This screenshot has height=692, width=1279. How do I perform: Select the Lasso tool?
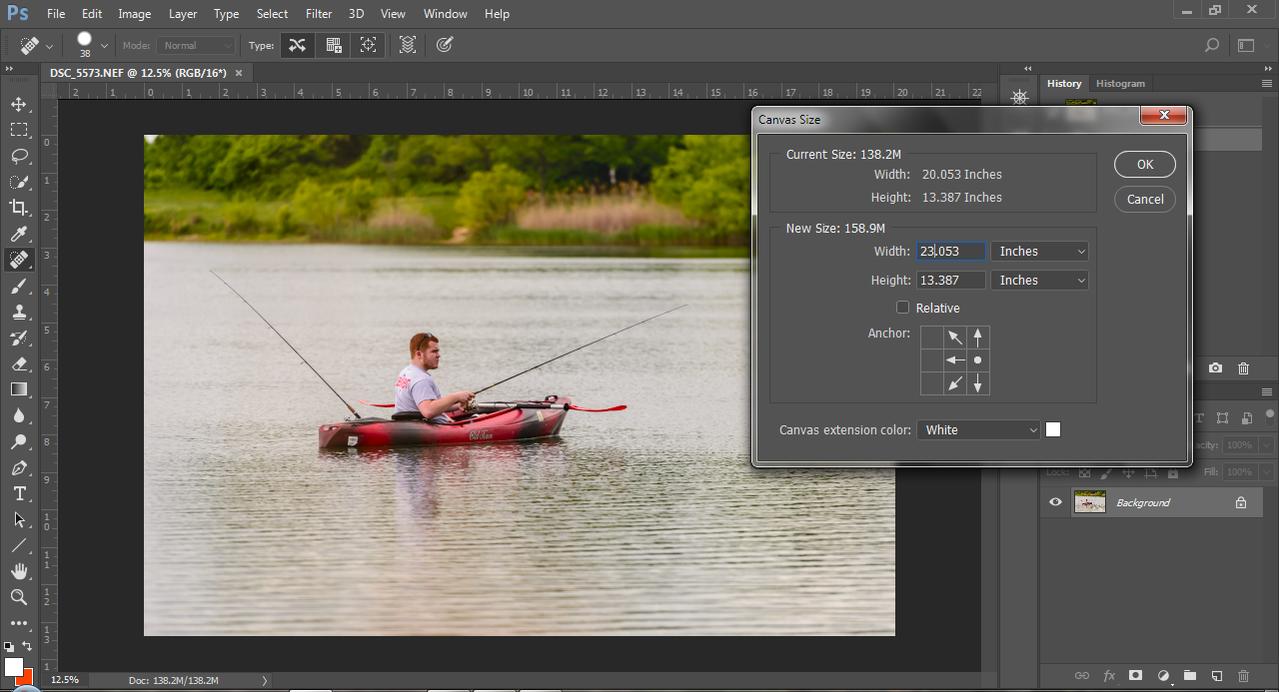pyautogui.click(x=19, y=156)
